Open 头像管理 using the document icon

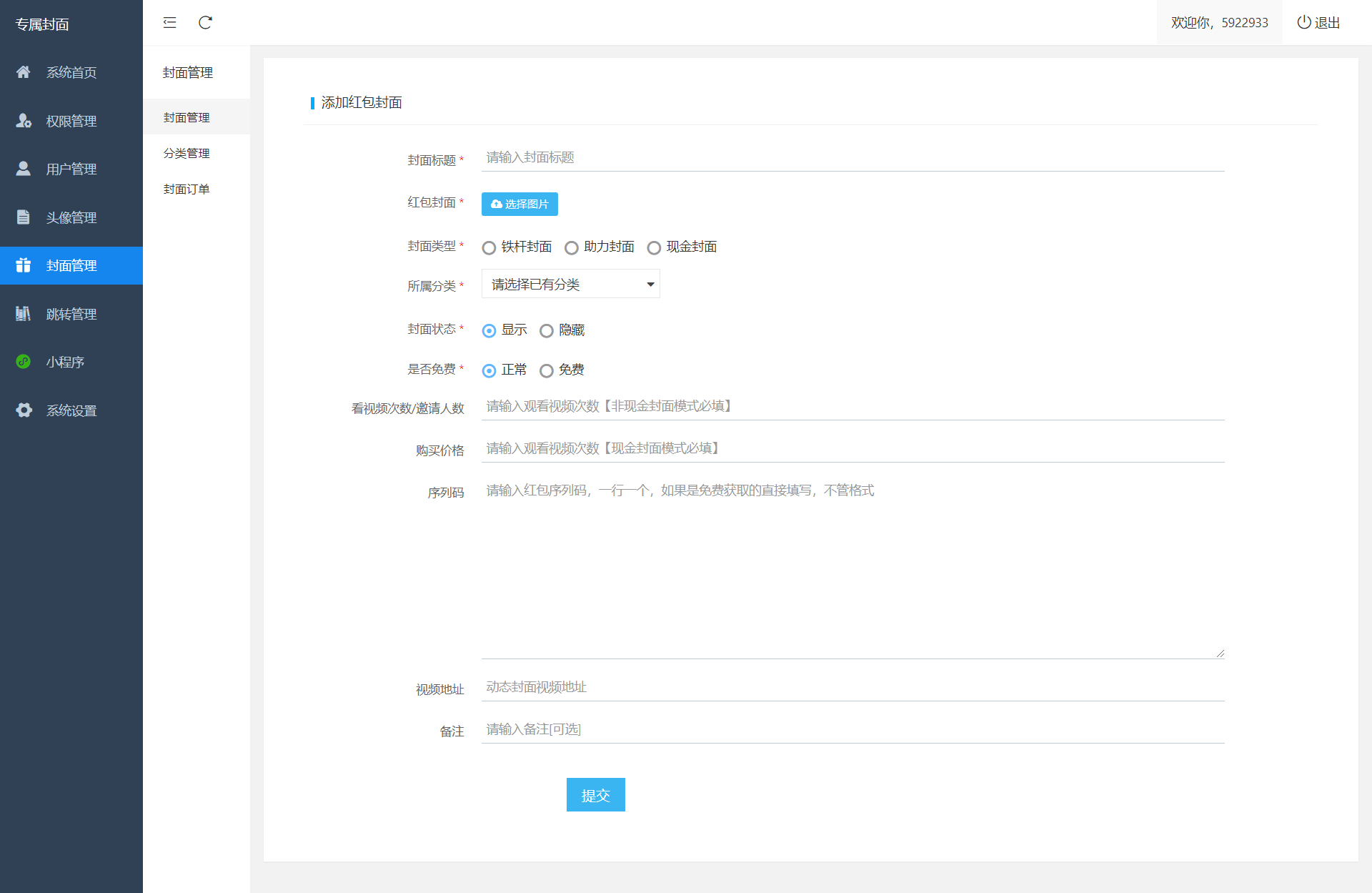(23, 217)
